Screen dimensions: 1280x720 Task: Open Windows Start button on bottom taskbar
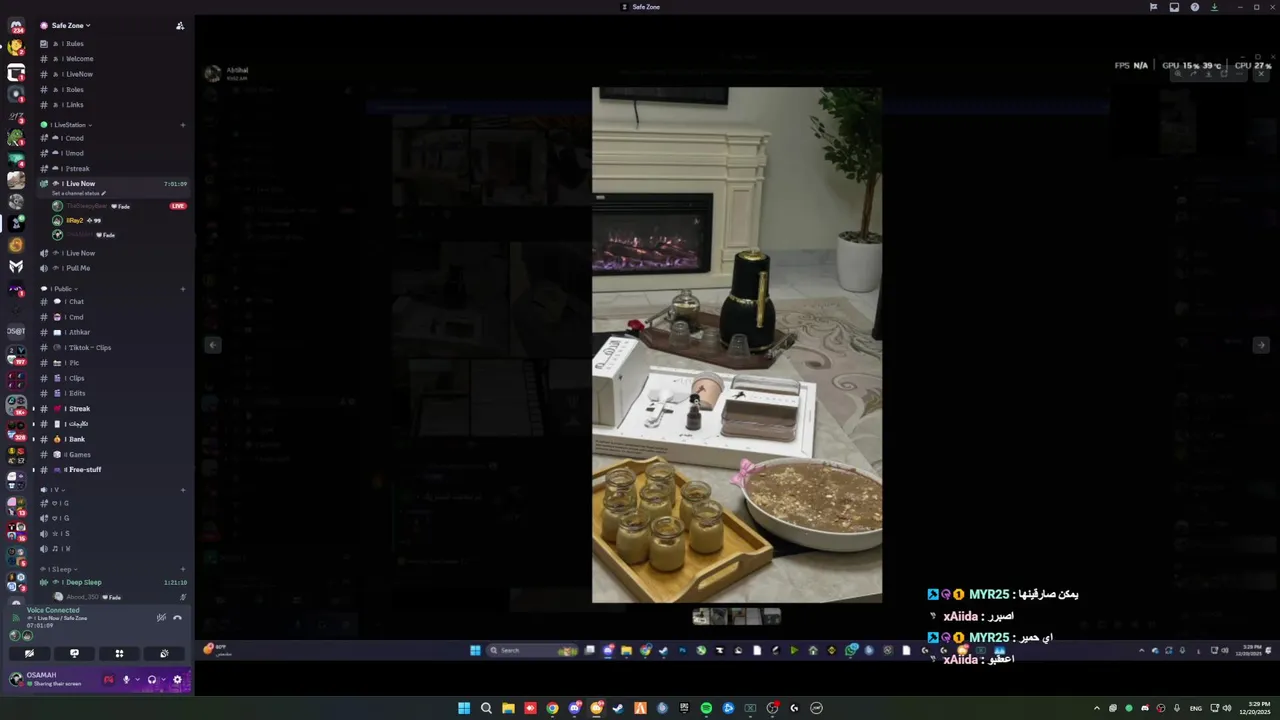coord(464,708)
